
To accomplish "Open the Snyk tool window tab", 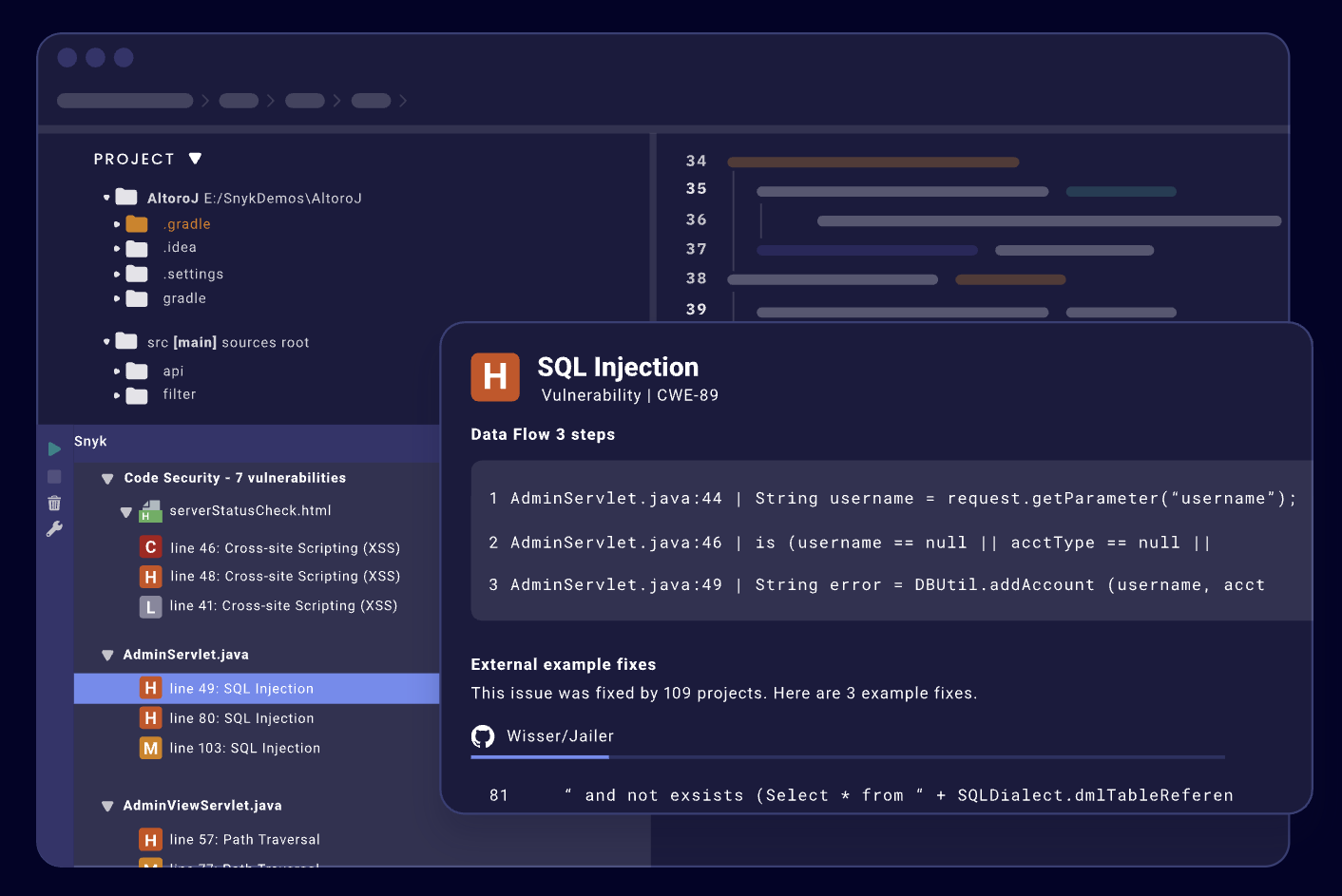I will click(x=90, y=442).
